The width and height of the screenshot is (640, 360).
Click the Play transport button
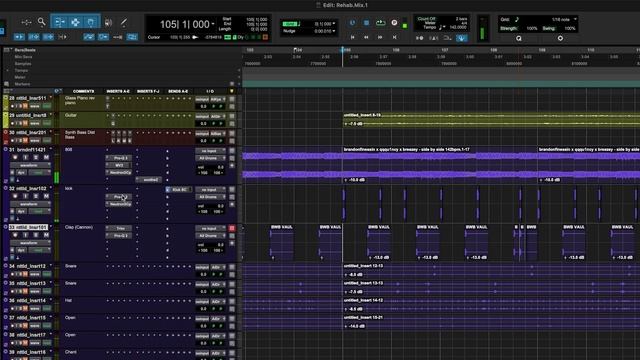click(380, 23)
